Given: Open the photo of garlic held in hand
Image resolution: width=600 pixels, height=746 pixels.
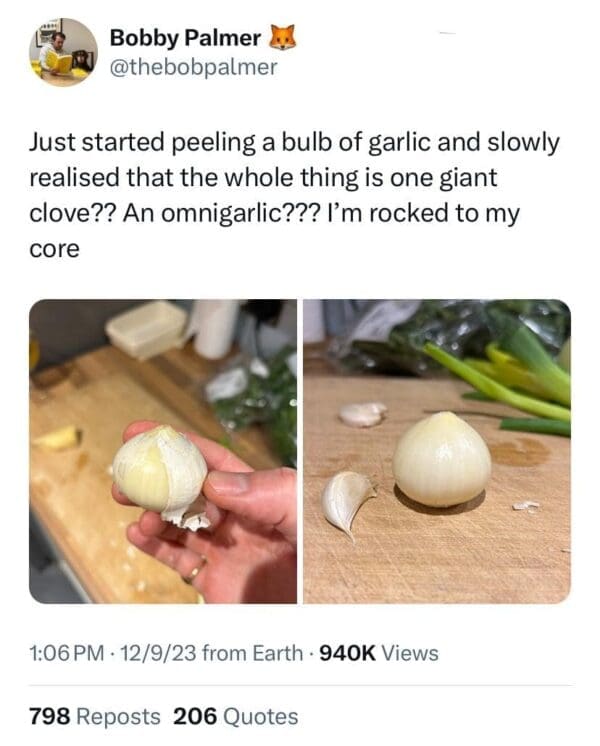Looking at the screenshot, I should [163, 451].
